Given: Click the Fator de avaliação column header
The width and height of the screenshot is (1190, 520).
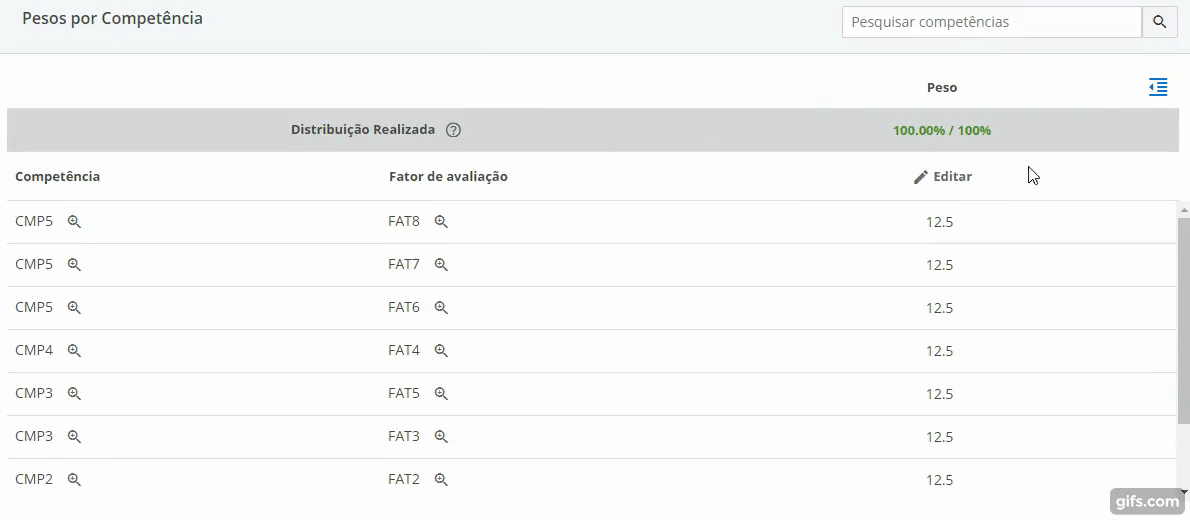Looking at the screenshot, I should 448,177.
